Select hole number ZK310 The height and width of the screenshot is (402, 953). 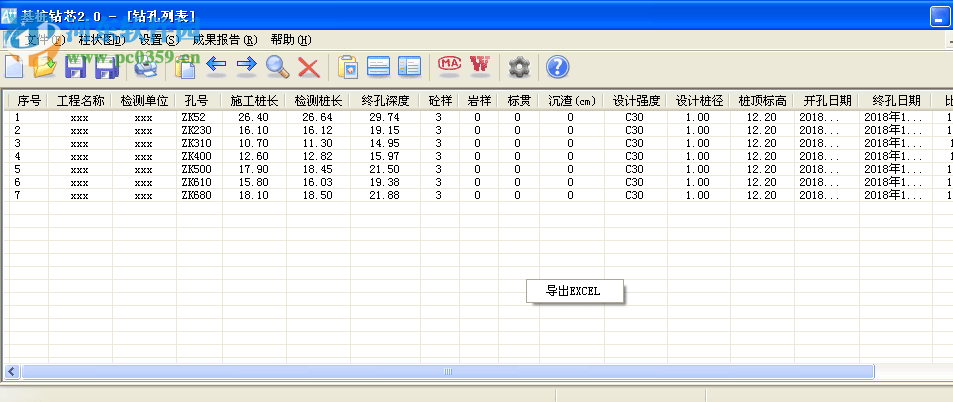[x=197, y=143]
